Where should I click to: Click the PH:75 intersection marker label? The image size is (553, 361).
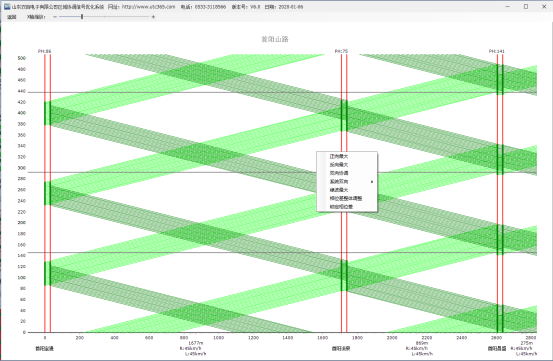(341, 51)
